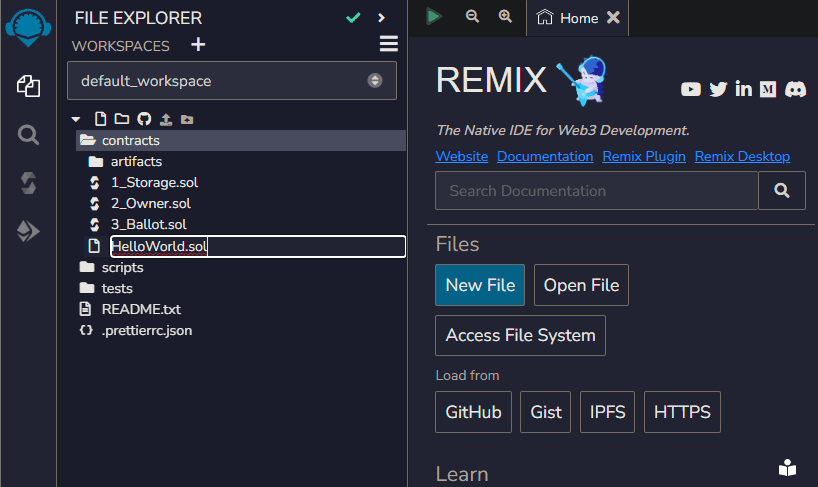Collapse the contracts folder
Screen dimensions: 818x487
coord(240,141)
